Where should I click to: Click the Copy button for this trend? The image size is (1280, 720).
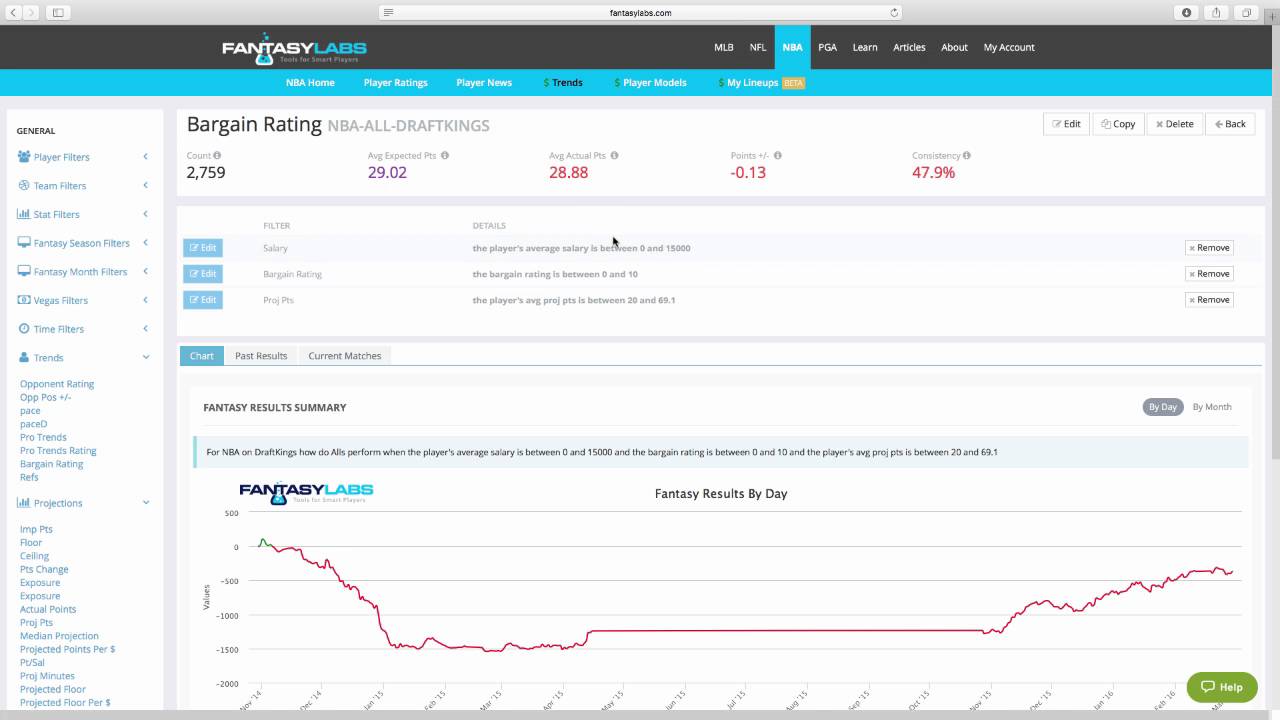click(x=1118, y=124)
